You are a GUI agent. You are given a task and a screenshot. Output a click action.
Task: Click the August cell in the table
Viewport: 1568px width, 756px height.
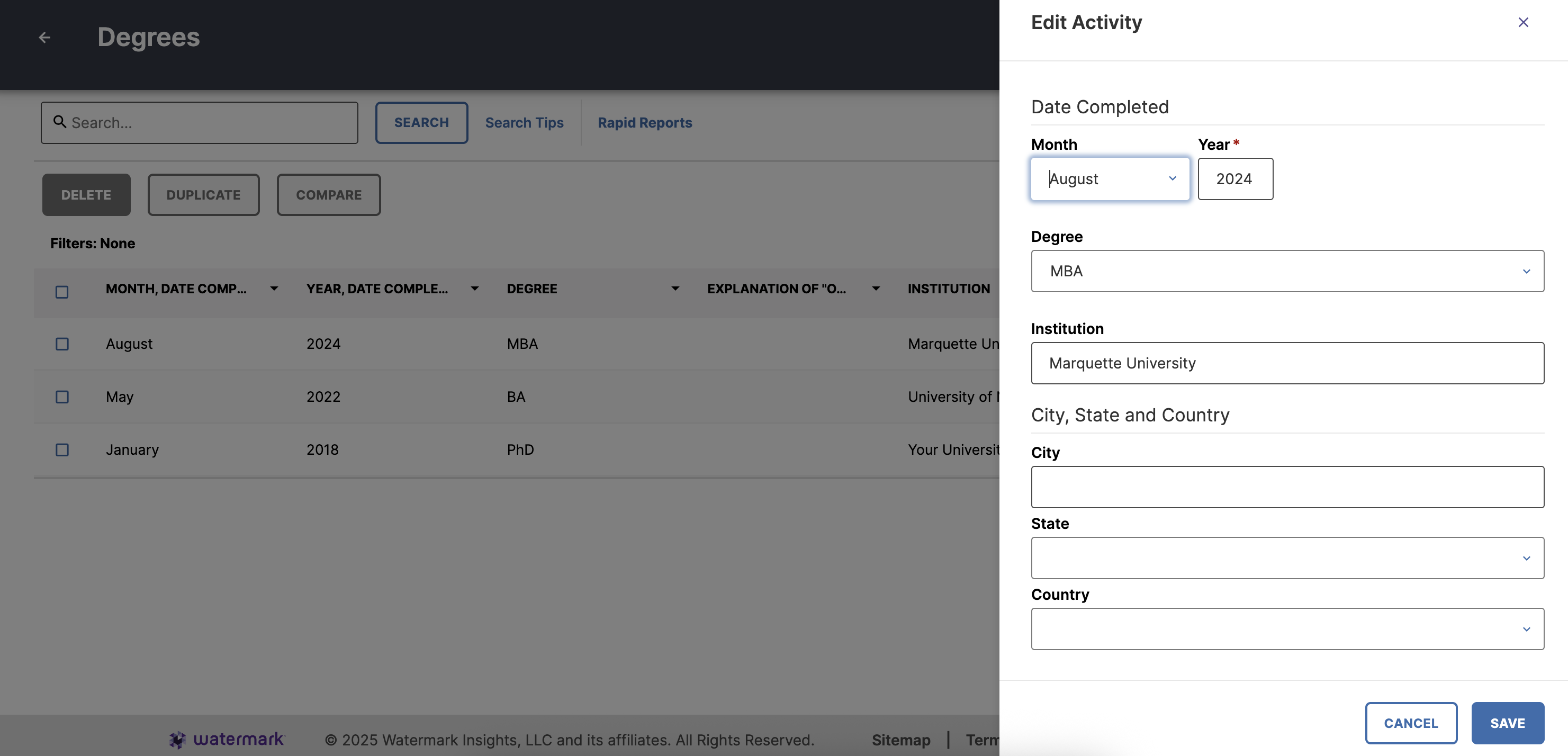click(x=129, y=344)
